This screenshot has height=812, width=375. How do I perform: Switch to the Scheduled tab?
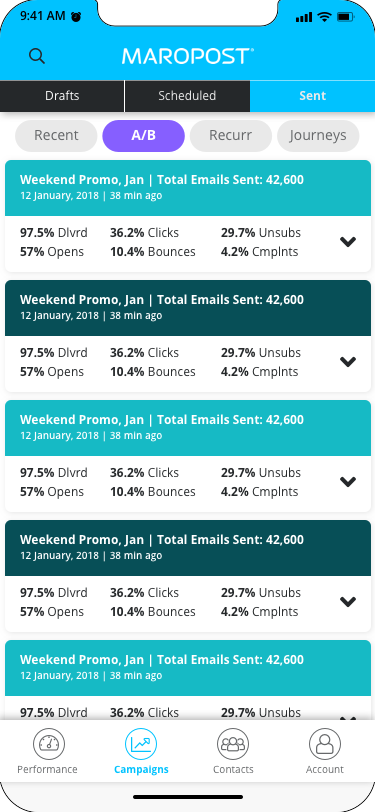point(188,96)
